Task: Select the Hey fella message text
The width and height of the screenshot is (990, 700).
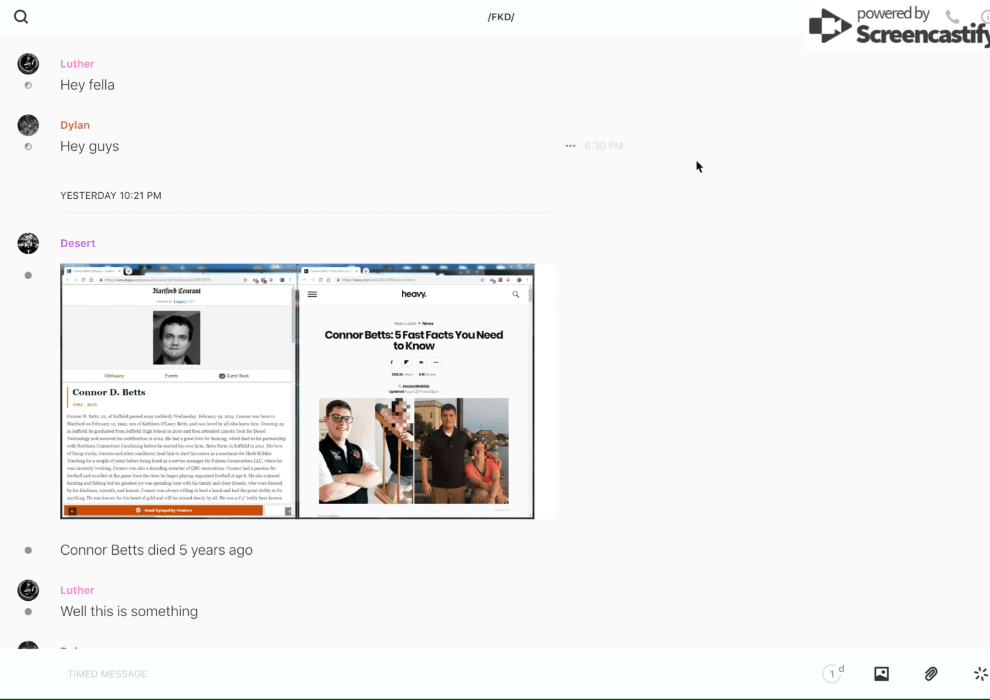Action: [x=87, y=85]
